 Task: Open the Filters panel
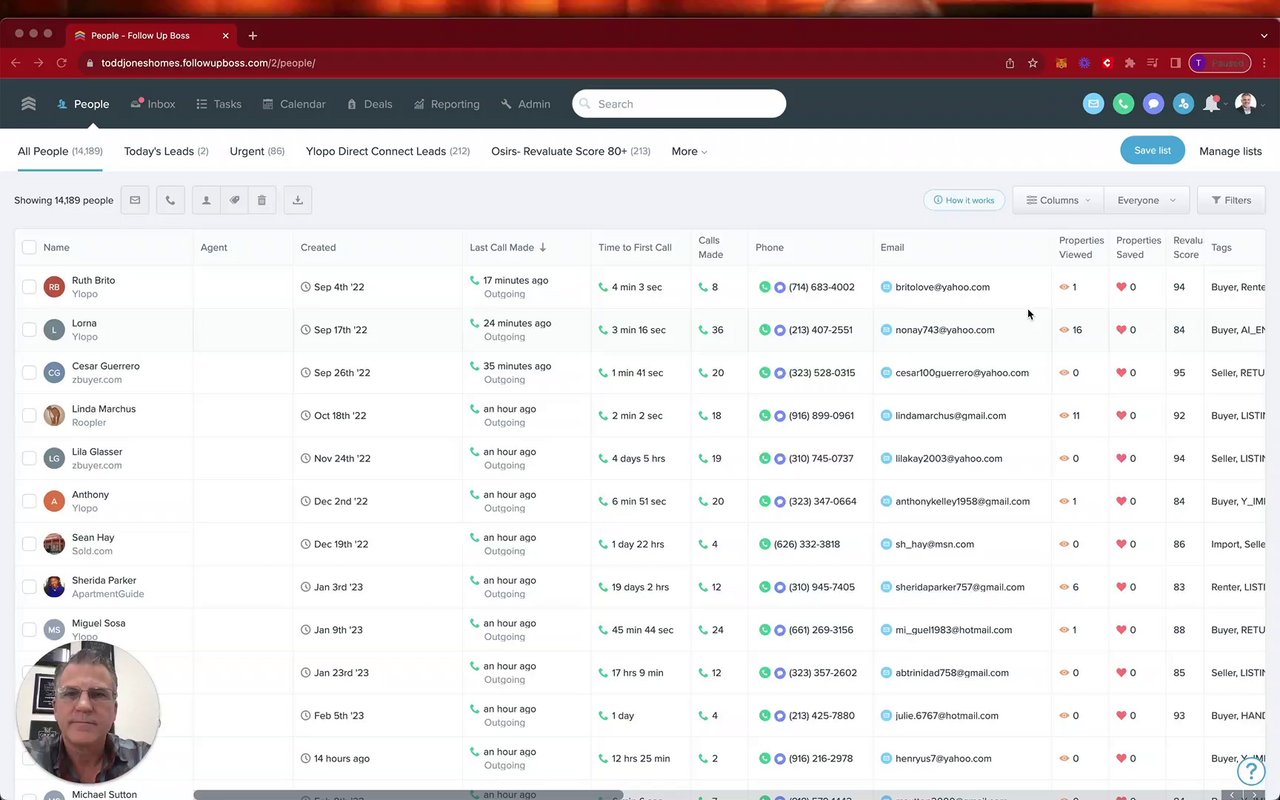[1231, 200]
